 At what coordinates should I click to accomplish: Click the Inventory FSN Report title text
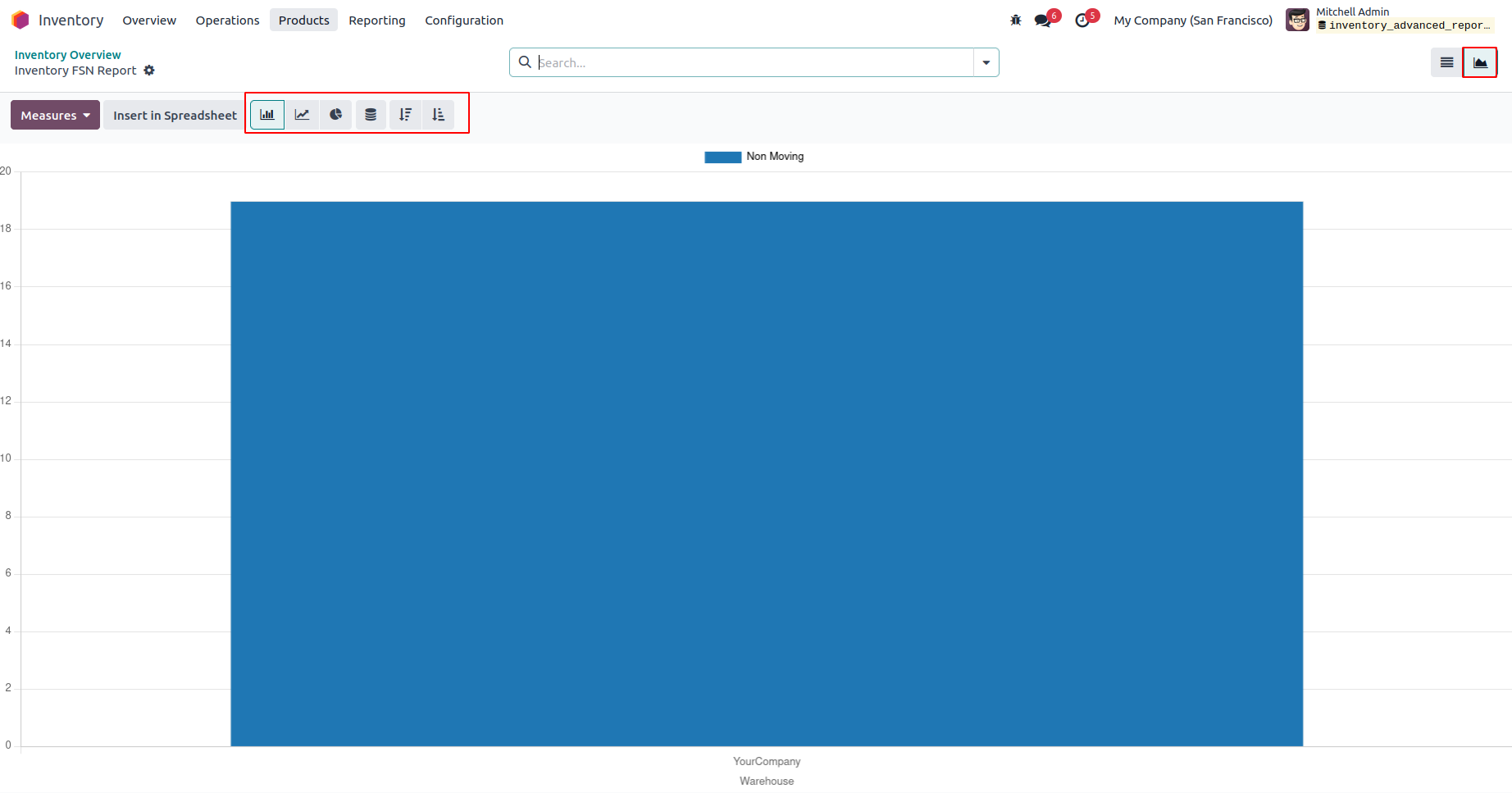75,71
